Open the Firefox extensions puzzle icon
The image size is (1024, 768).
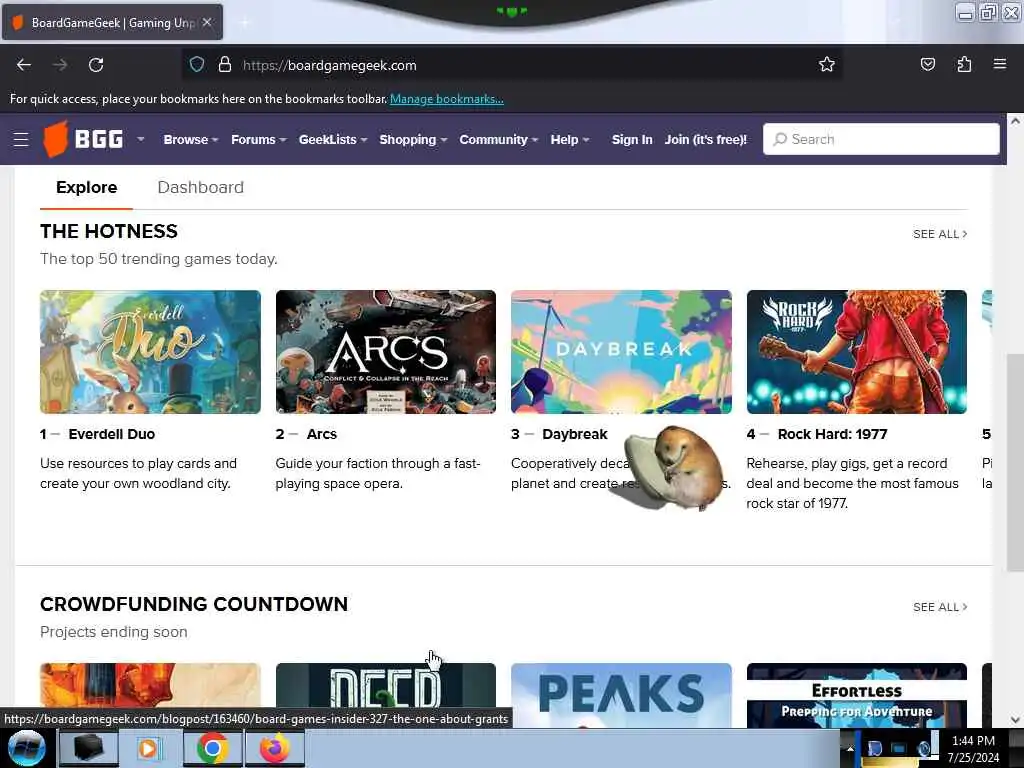[964, 64]
